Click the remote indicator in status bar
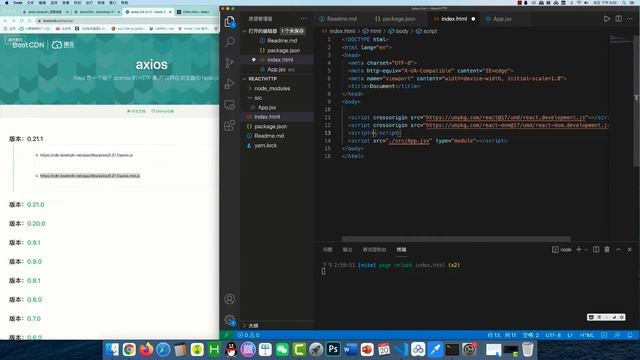Viewport: 640px width, 360px height. point(226,335)
